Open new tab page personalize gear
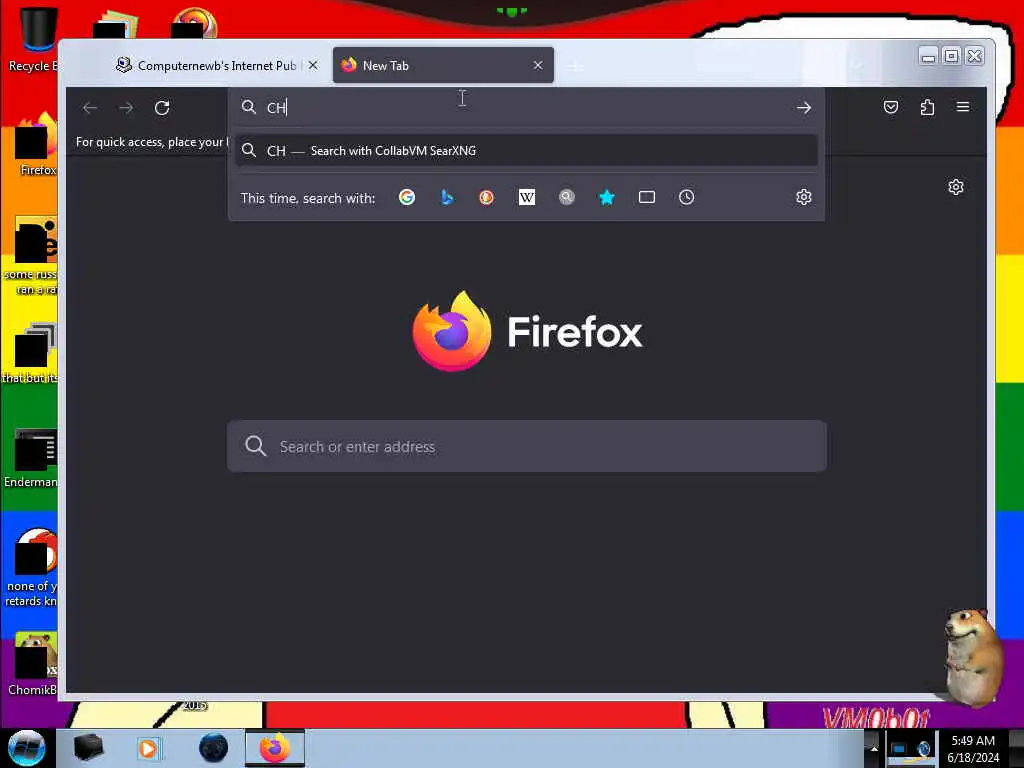This screenshot has width=1024, height=768. [956, 187]
